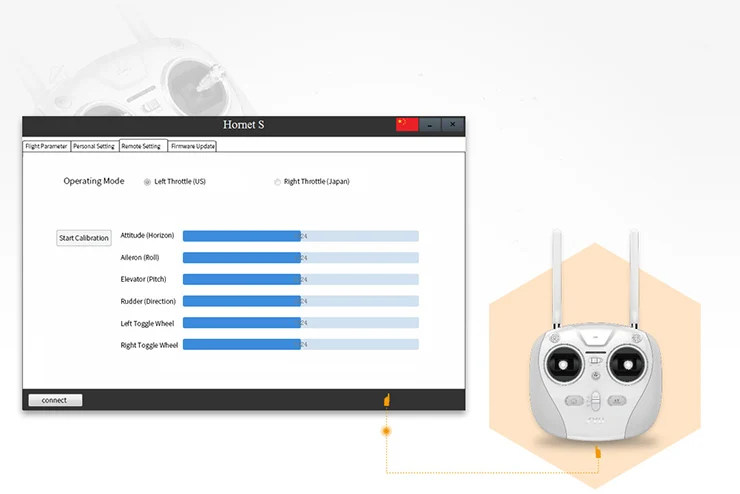
Task: Switch to the Flight Parameter tab
Action: point(47,146)
